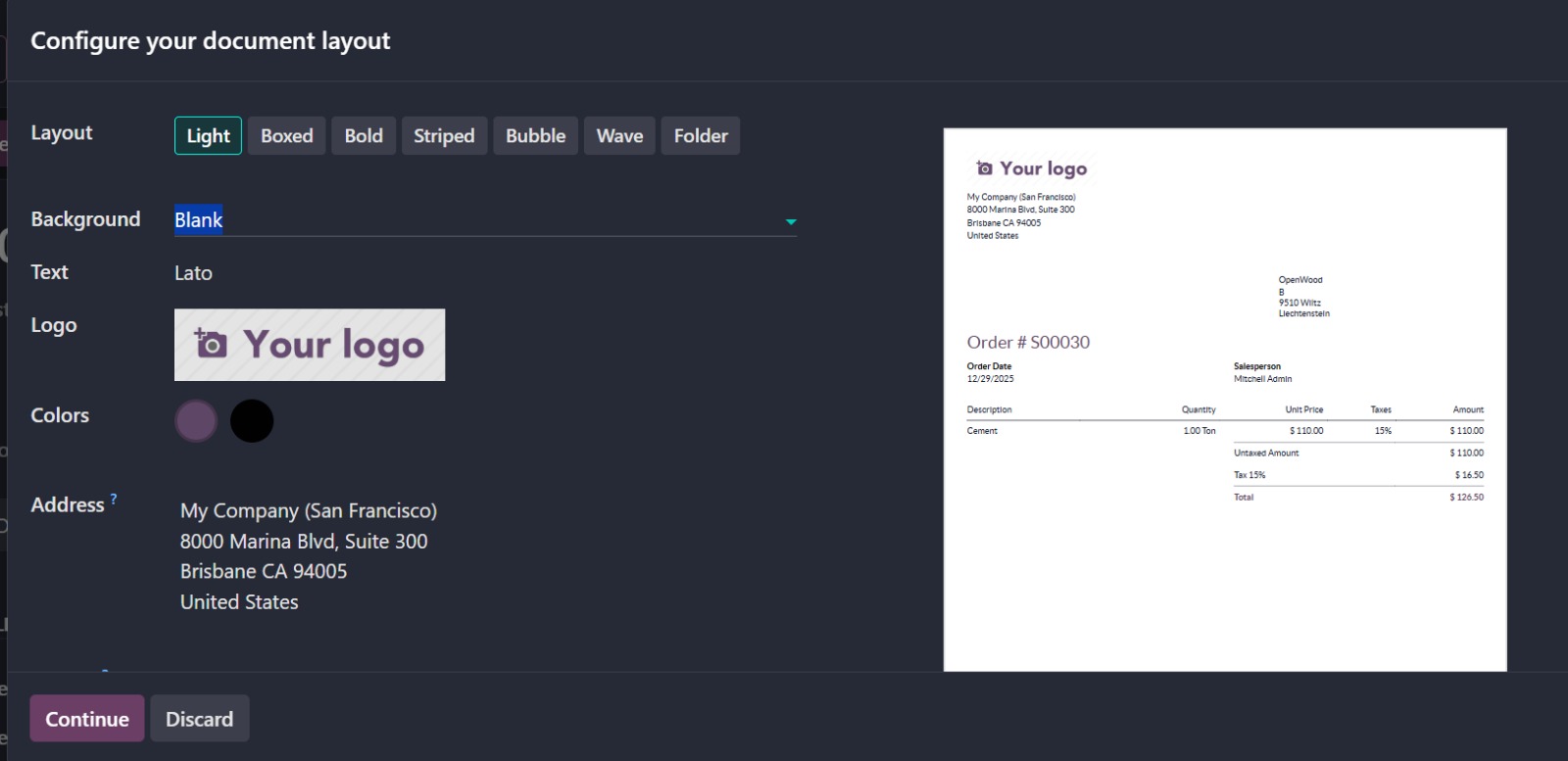Click the logo inside the document preview

coord(1031,168)
